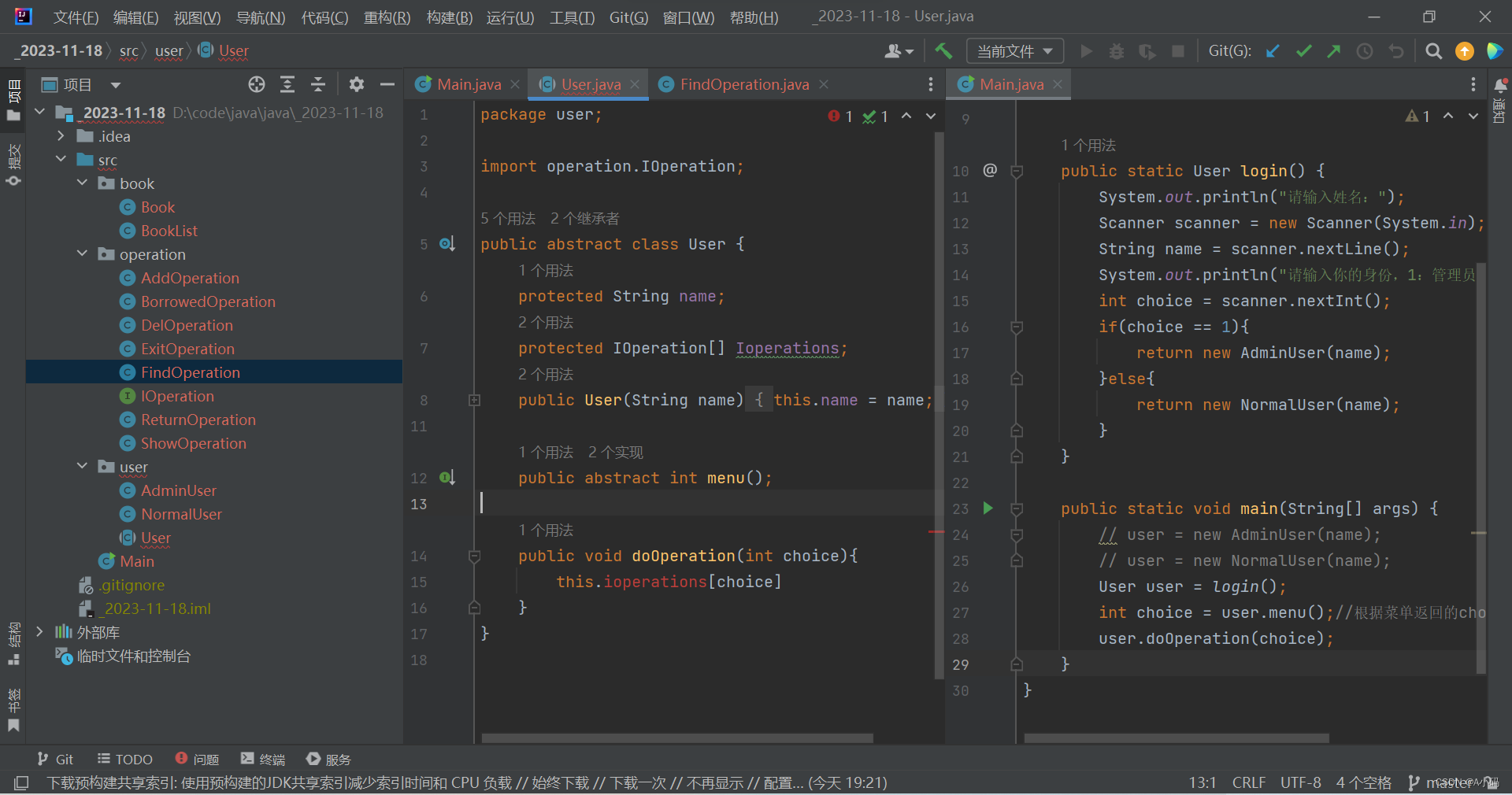Close the User.java tab
This screenshot has height=795, width=1512.
(636, 84)
